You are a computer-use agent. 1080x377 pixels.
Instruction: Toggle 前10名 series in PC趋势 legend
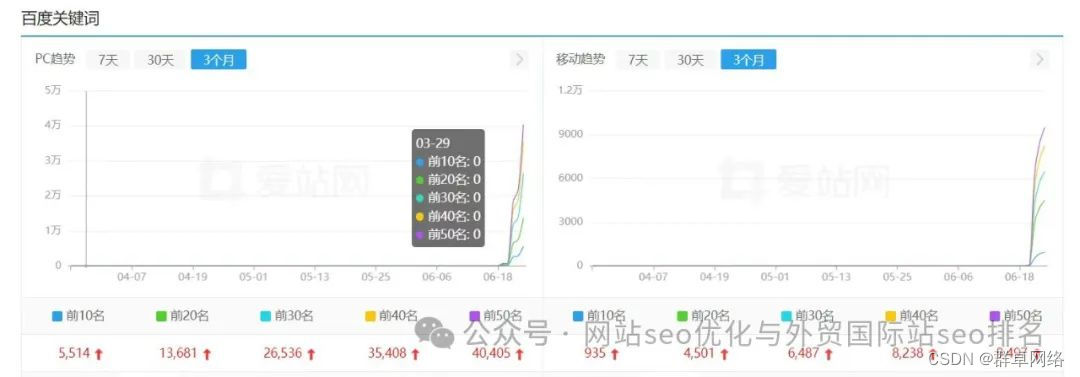[79, 316]
